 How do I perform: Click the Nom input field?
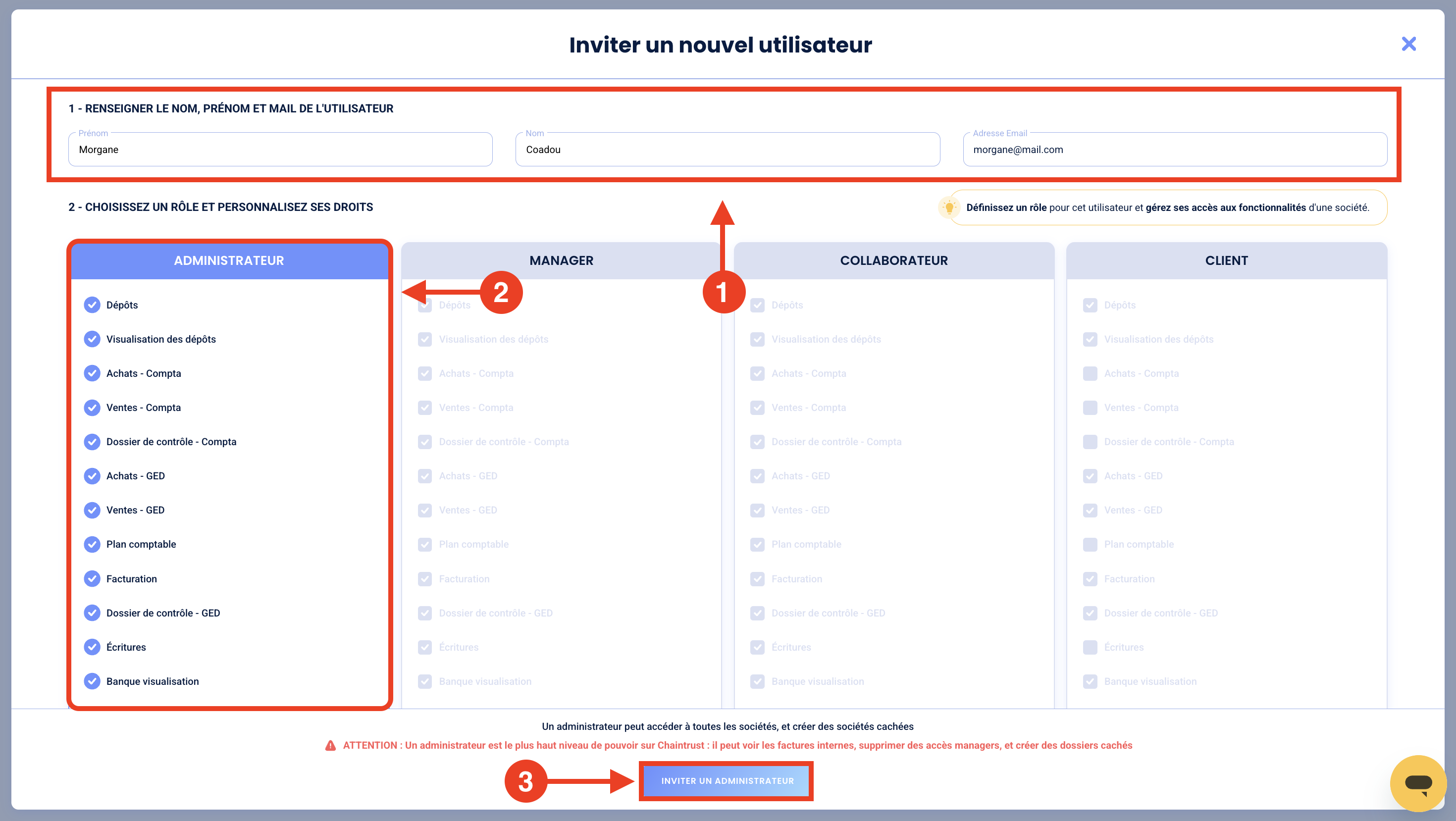(728, 150)
